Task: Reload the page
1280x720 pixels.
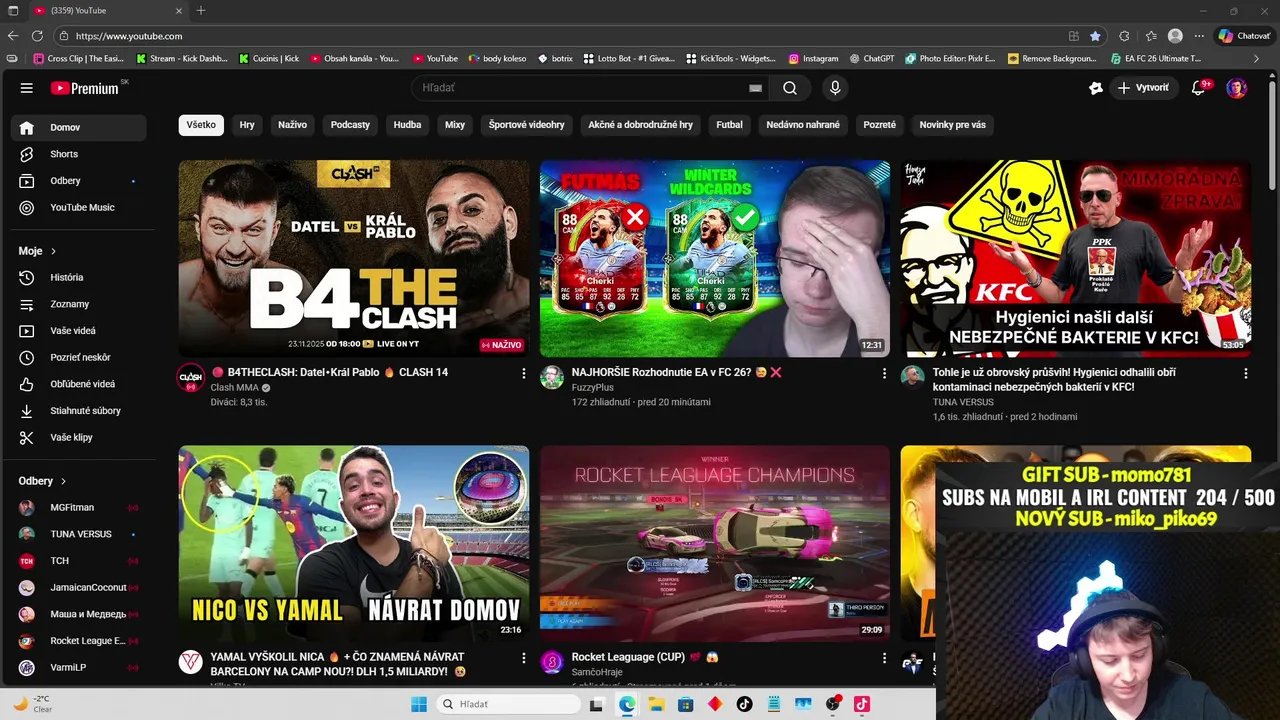Action: point(38,36)
